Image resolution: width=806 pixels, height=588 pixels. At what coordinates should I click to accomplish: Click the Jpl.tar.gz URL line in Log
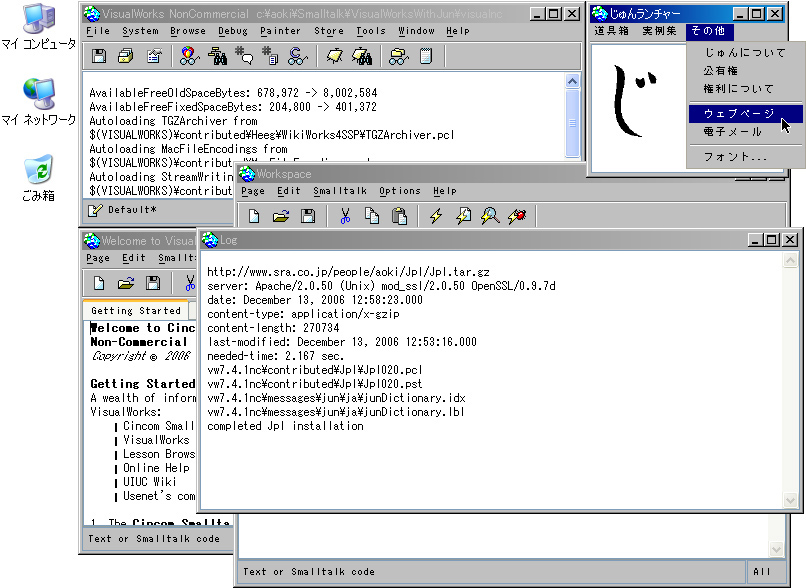click(348, 272)
